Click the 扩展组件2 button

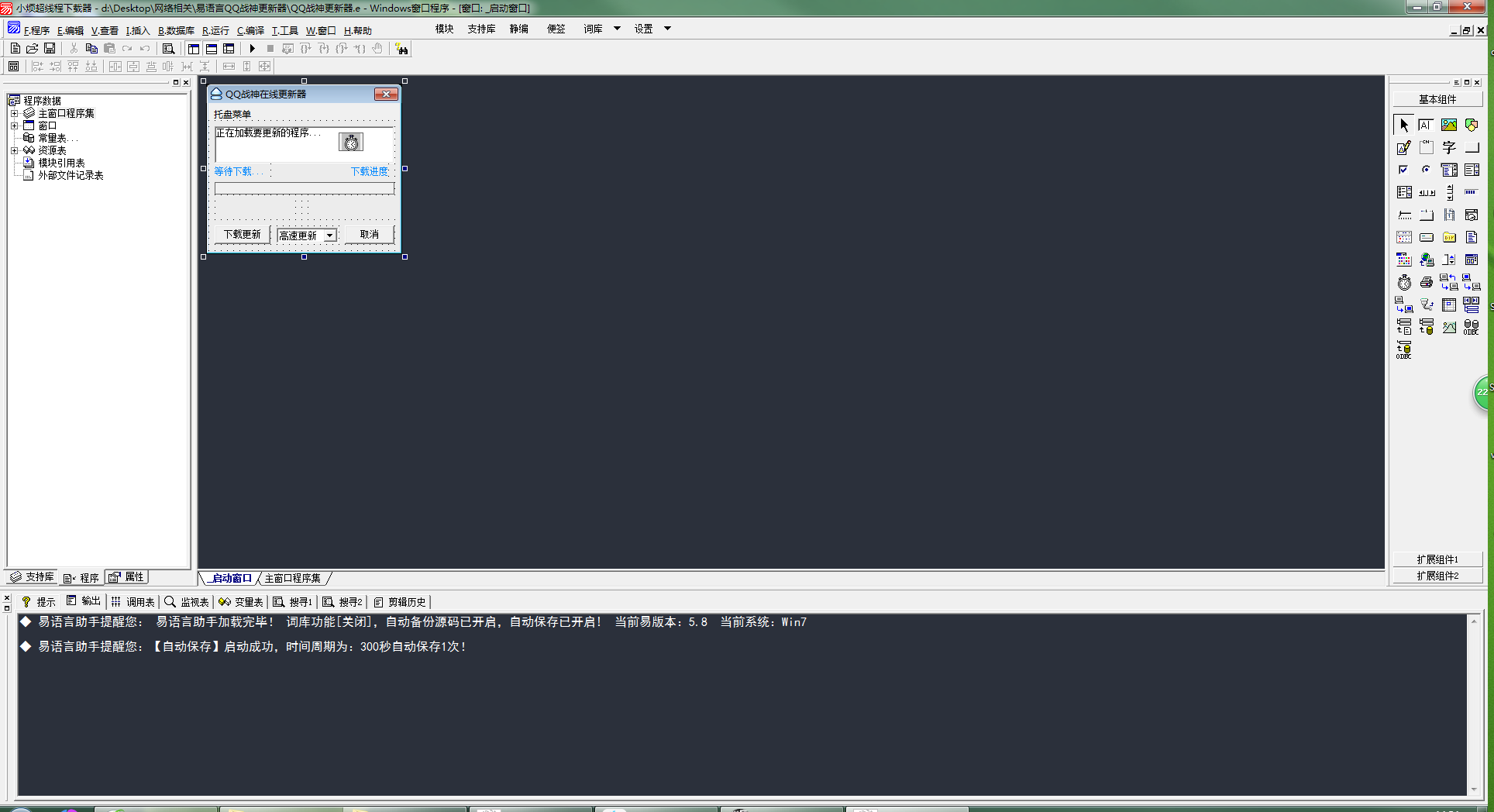(1437, 576)
